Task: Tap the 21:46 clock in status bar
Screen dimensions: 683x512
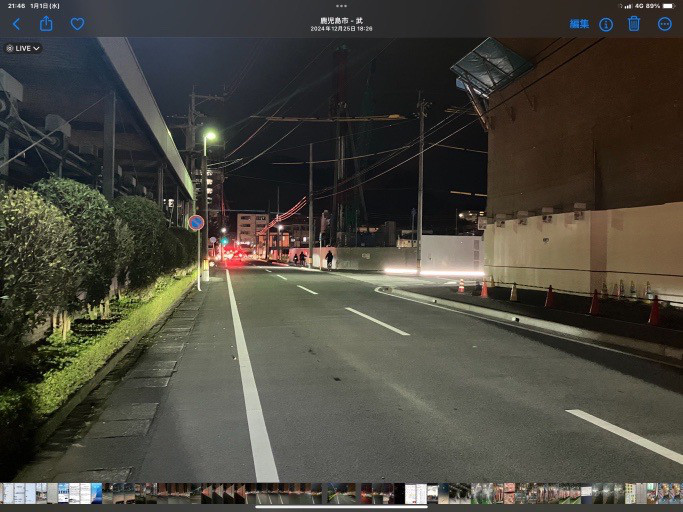Action: coord(16,6)
